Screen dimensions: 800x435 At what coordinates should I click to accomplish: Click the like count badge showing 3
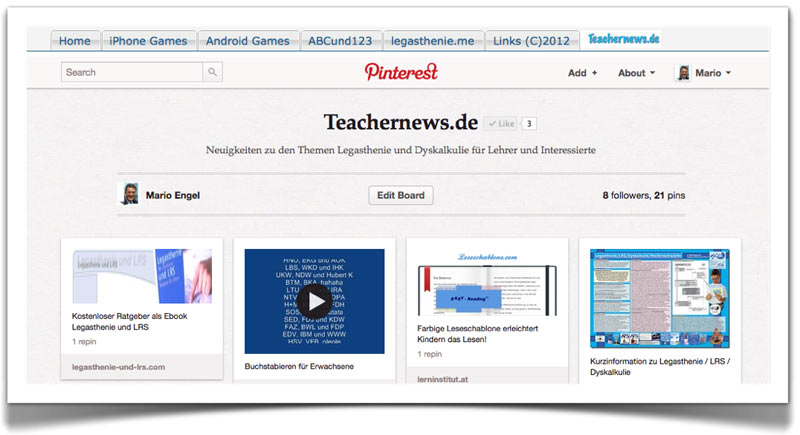point(529,123)
